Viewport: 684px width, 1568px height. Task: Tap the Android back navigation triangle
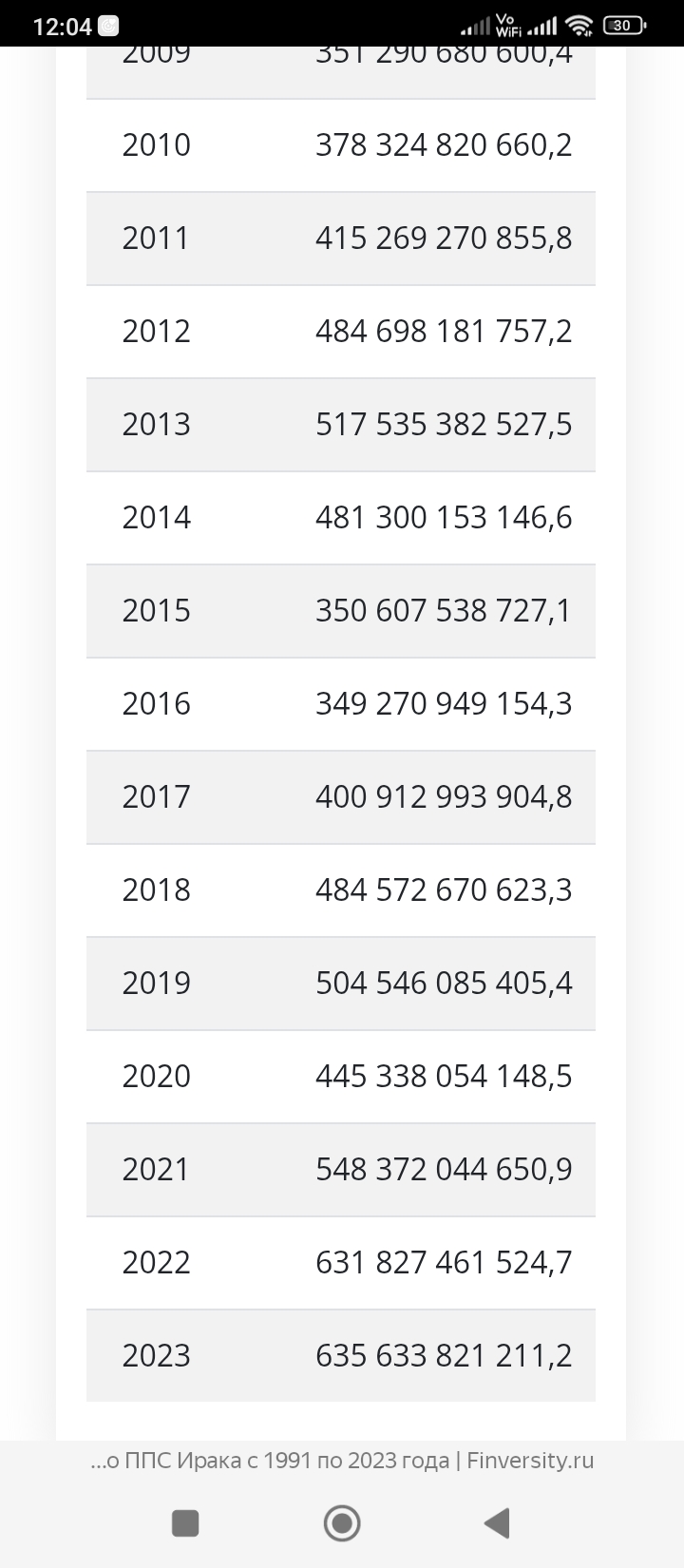(498, 1523)
